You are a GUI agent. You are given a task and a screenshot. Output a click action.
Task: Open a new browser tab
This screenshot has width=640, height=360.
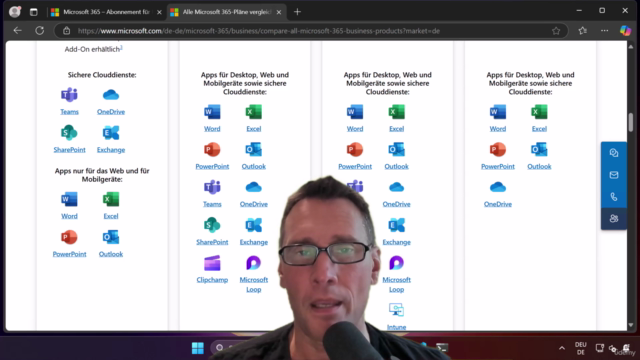click(297, 12)
